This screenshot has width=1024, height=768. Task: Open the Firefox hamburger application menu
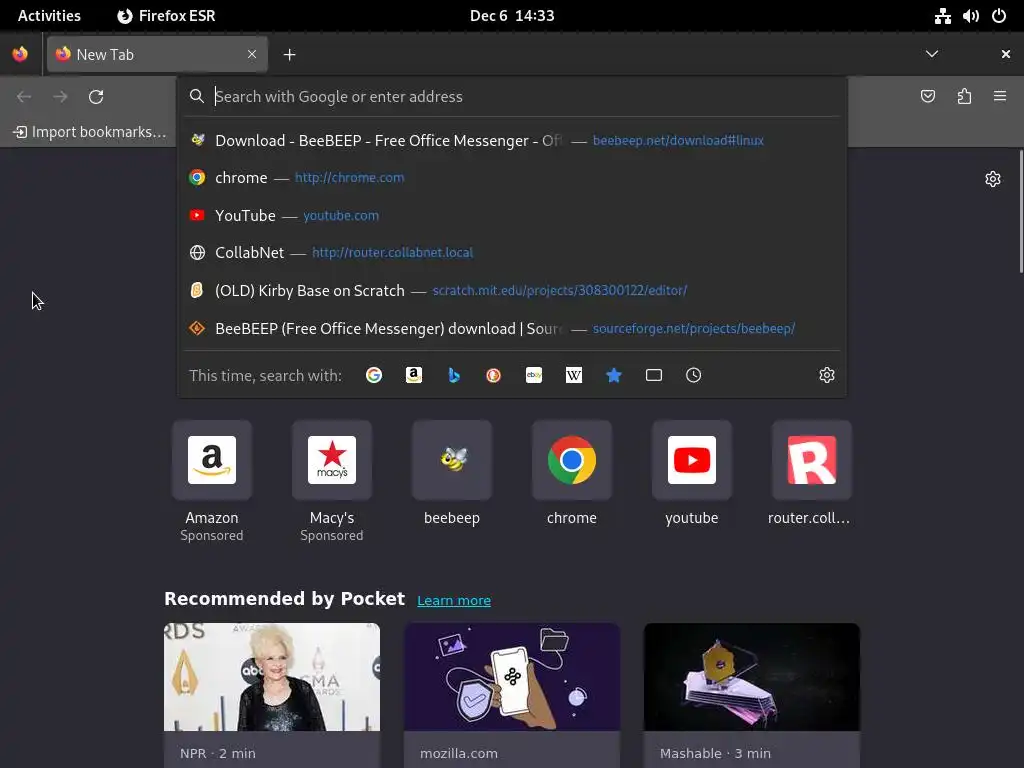pos(1000,97)
